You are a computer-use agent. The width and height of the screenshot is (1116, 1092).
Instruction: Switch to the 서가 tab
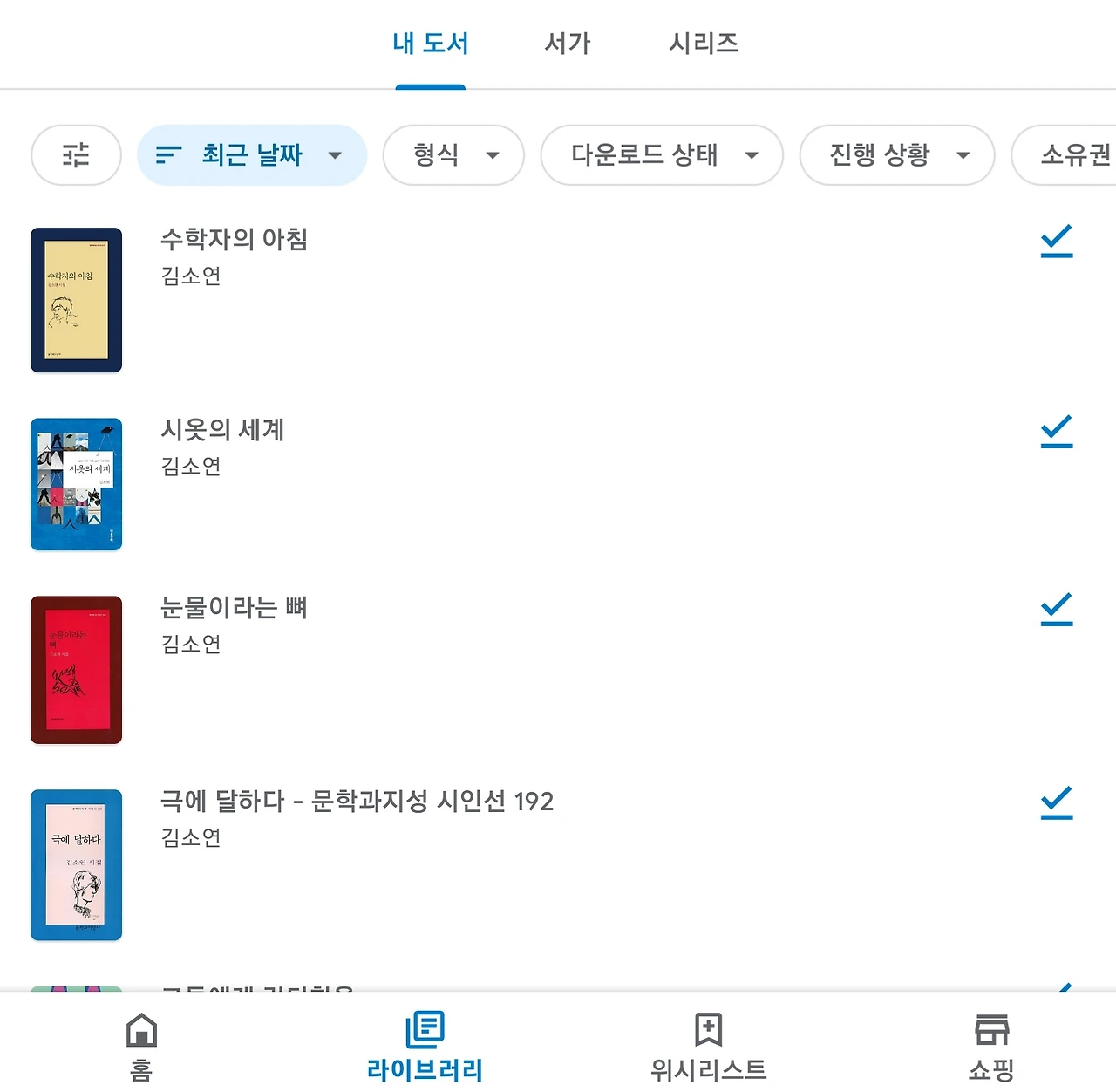568,44
